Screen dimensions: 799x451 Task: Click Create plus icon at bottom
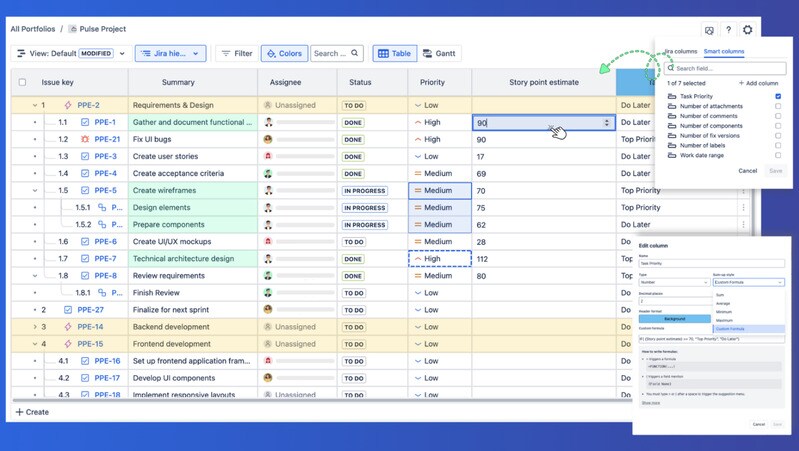pyautogui.click(x=20, y=412)
